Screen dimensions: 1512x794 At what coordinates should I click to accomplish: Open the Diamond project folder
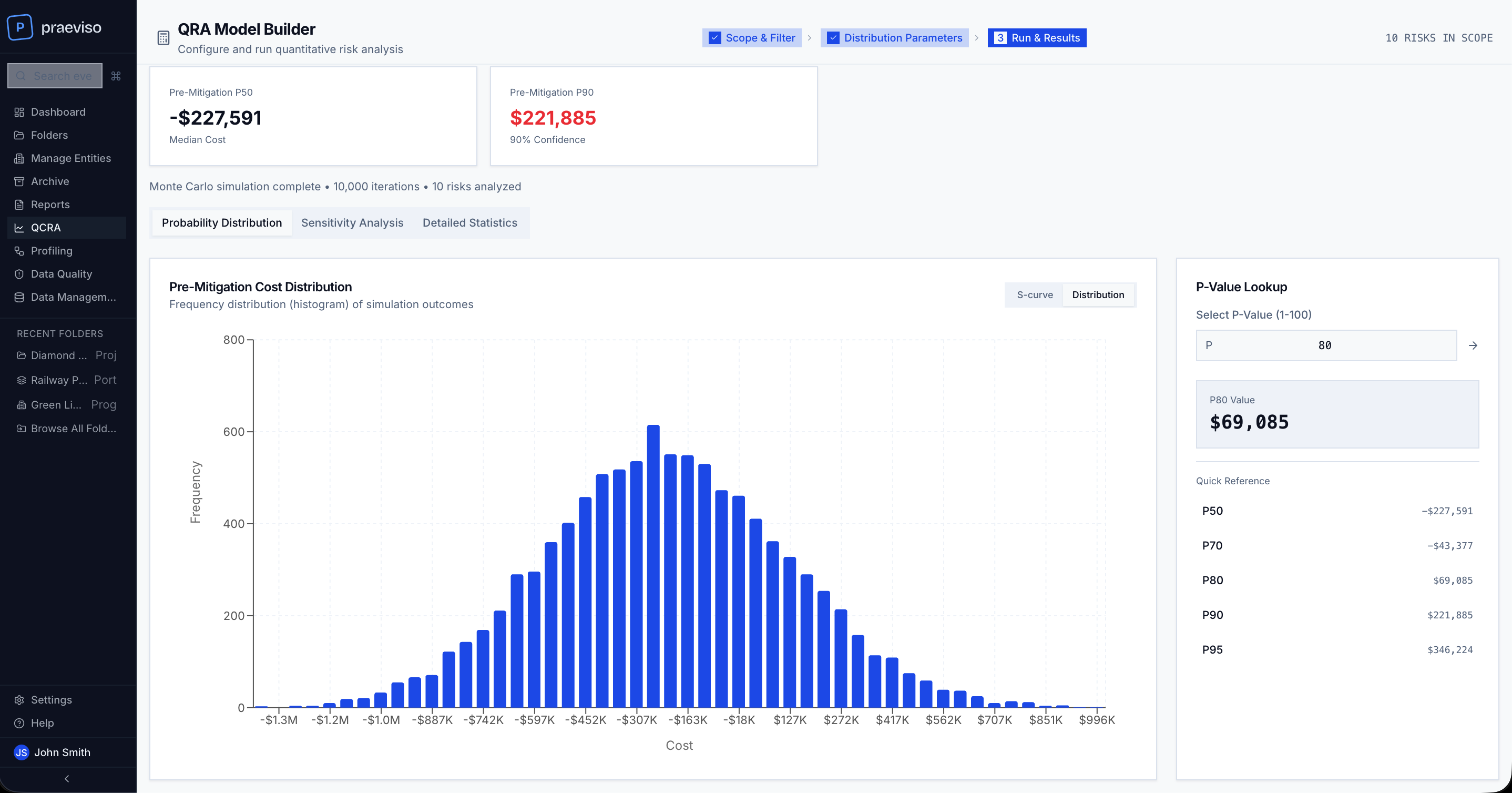pyautogui.click(x=59, y=355)
